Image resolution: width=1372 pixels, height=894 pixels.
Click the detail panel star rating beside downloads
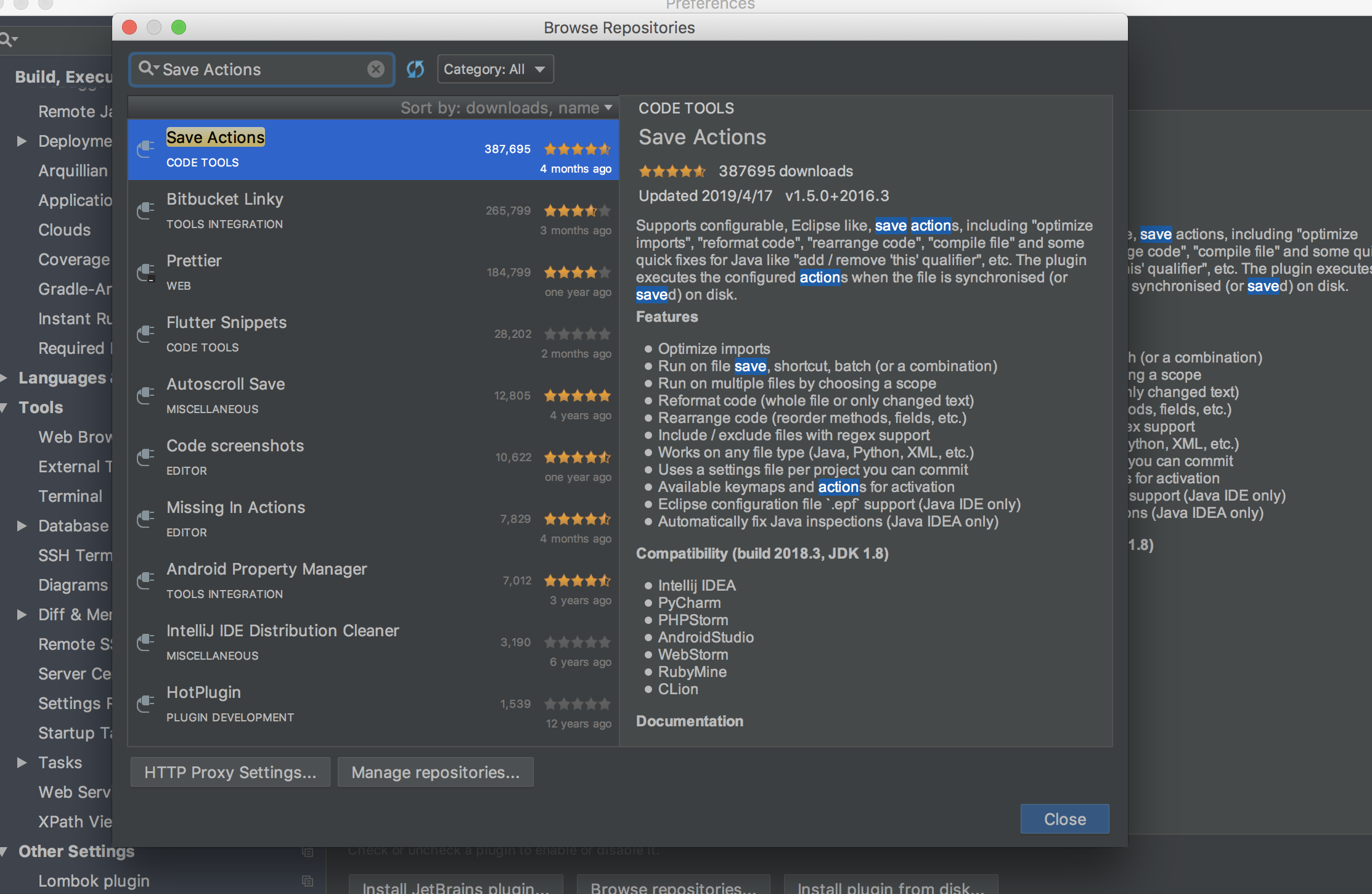coord(672,171)
